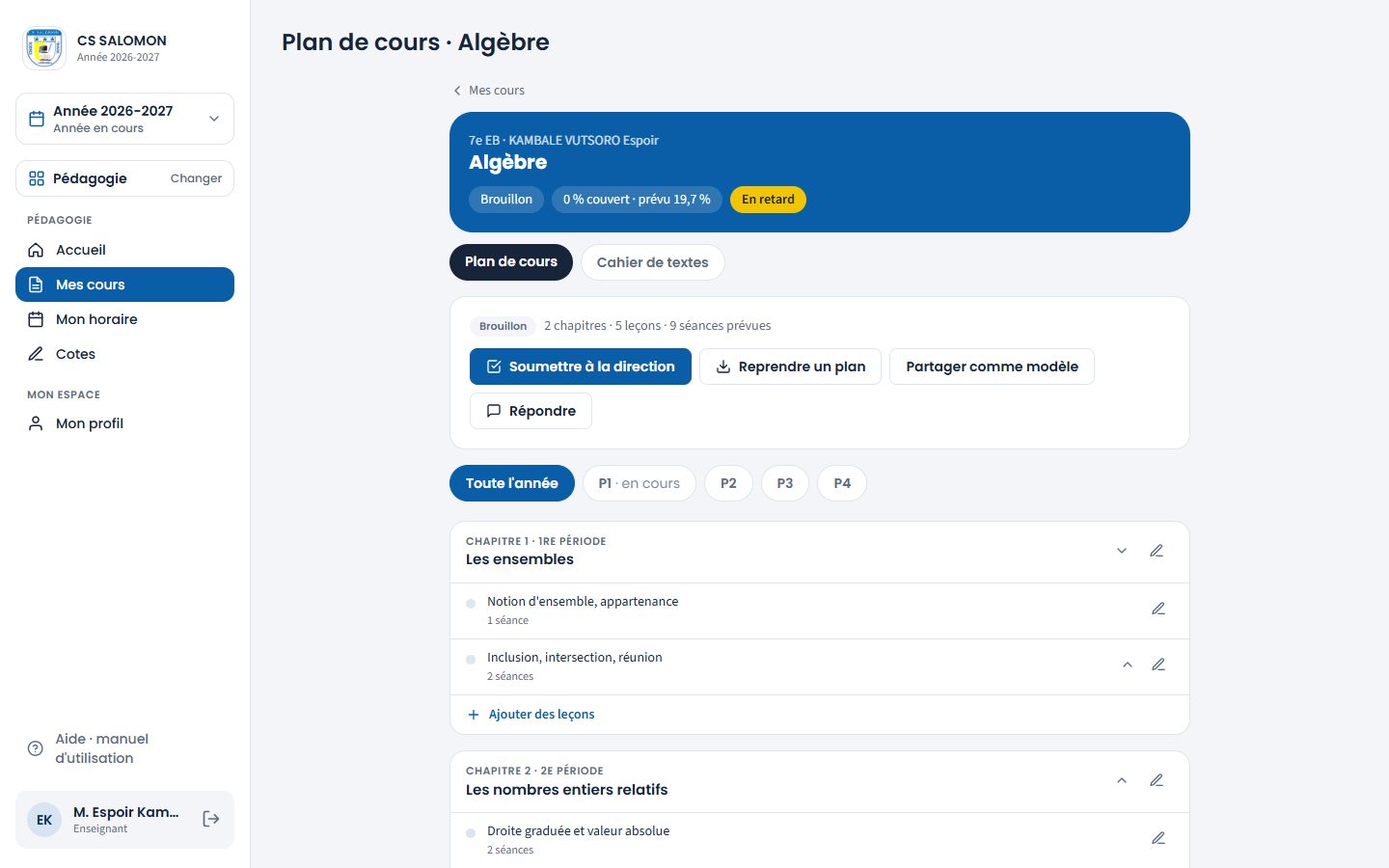The width and height of the screenshot is (1389, 868).
Task: Move chapter Les nombres entiers relatifs up
Action: [x=1122, y=780]
